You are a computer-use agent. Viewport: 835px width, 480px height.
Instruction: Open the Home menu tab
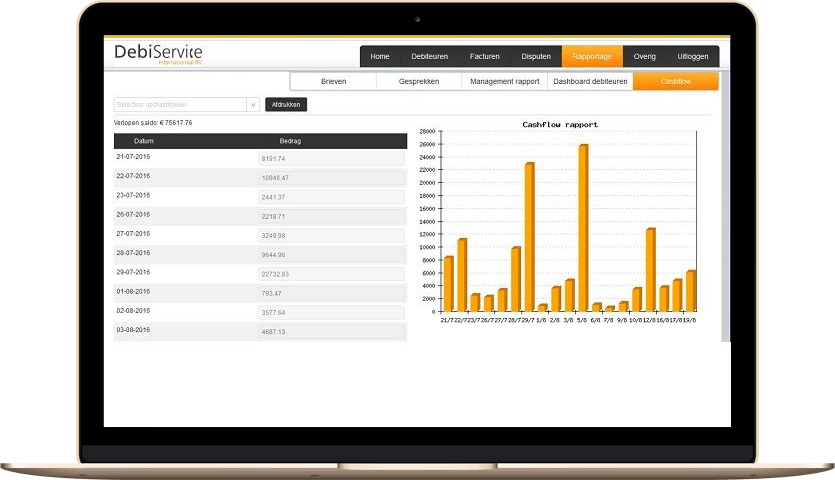[380, 57]
